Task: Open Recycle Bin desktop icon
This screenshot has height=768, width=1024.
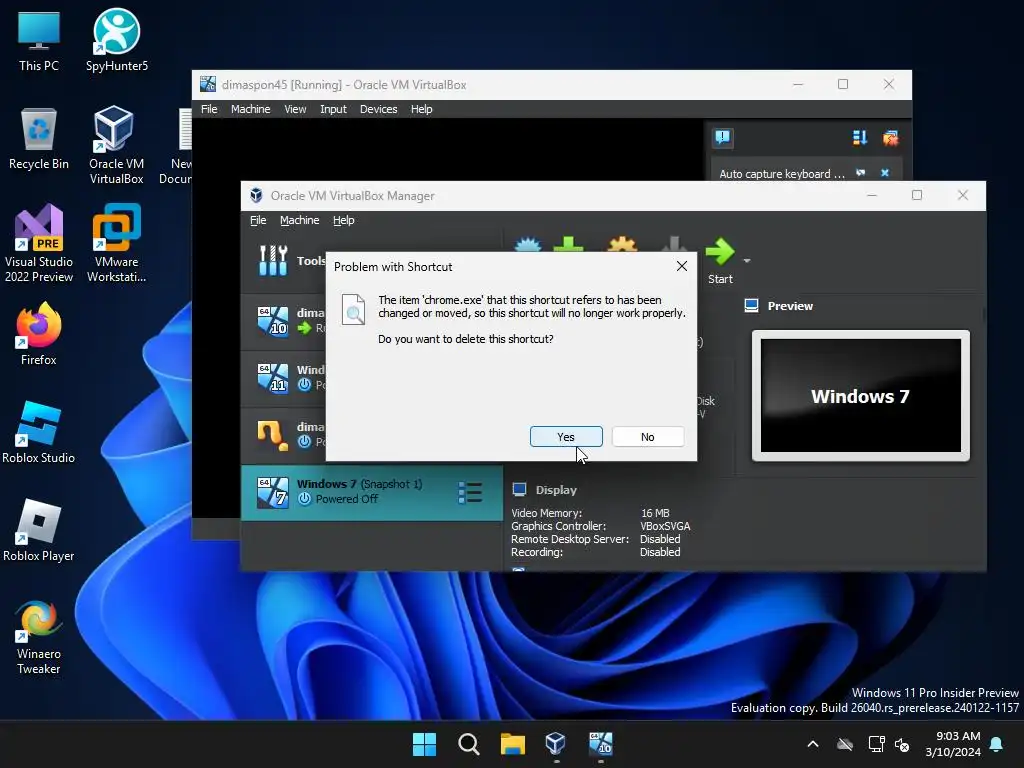Action: pyautogui.click(x=39, y=138)
